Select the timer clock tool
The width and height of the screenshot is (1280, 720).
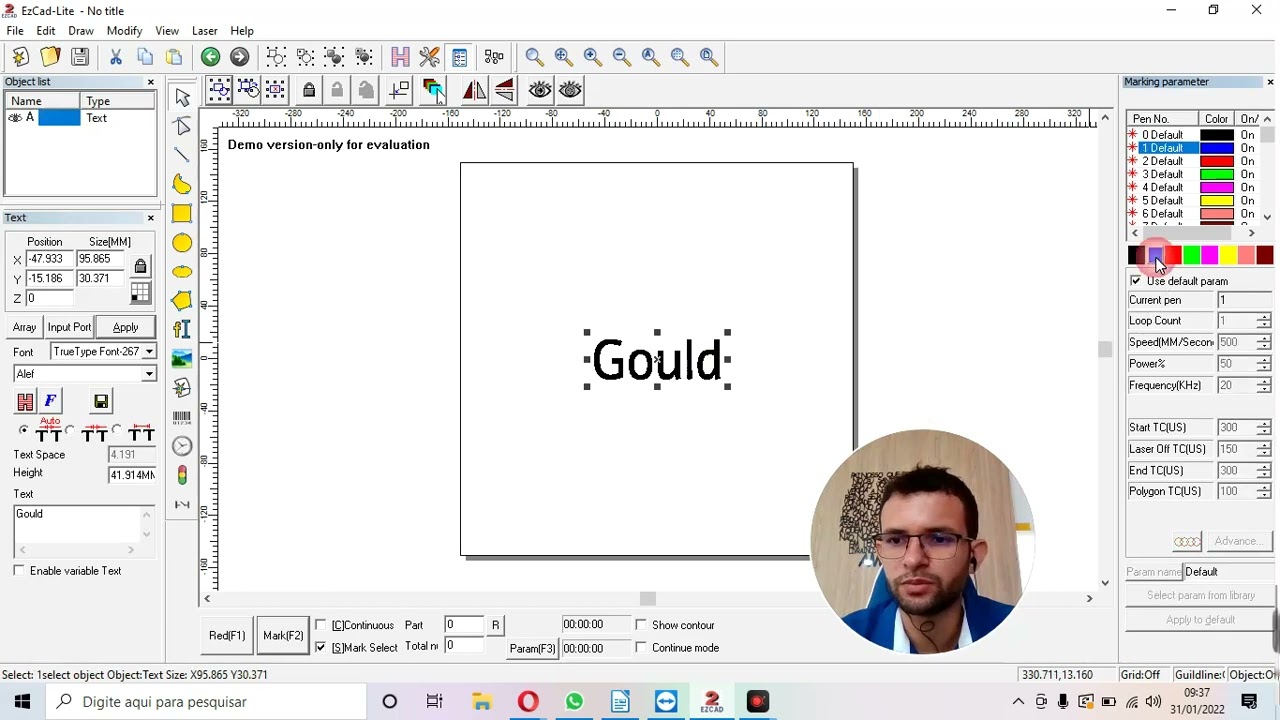pyautogui.click(x=182, y=446)
